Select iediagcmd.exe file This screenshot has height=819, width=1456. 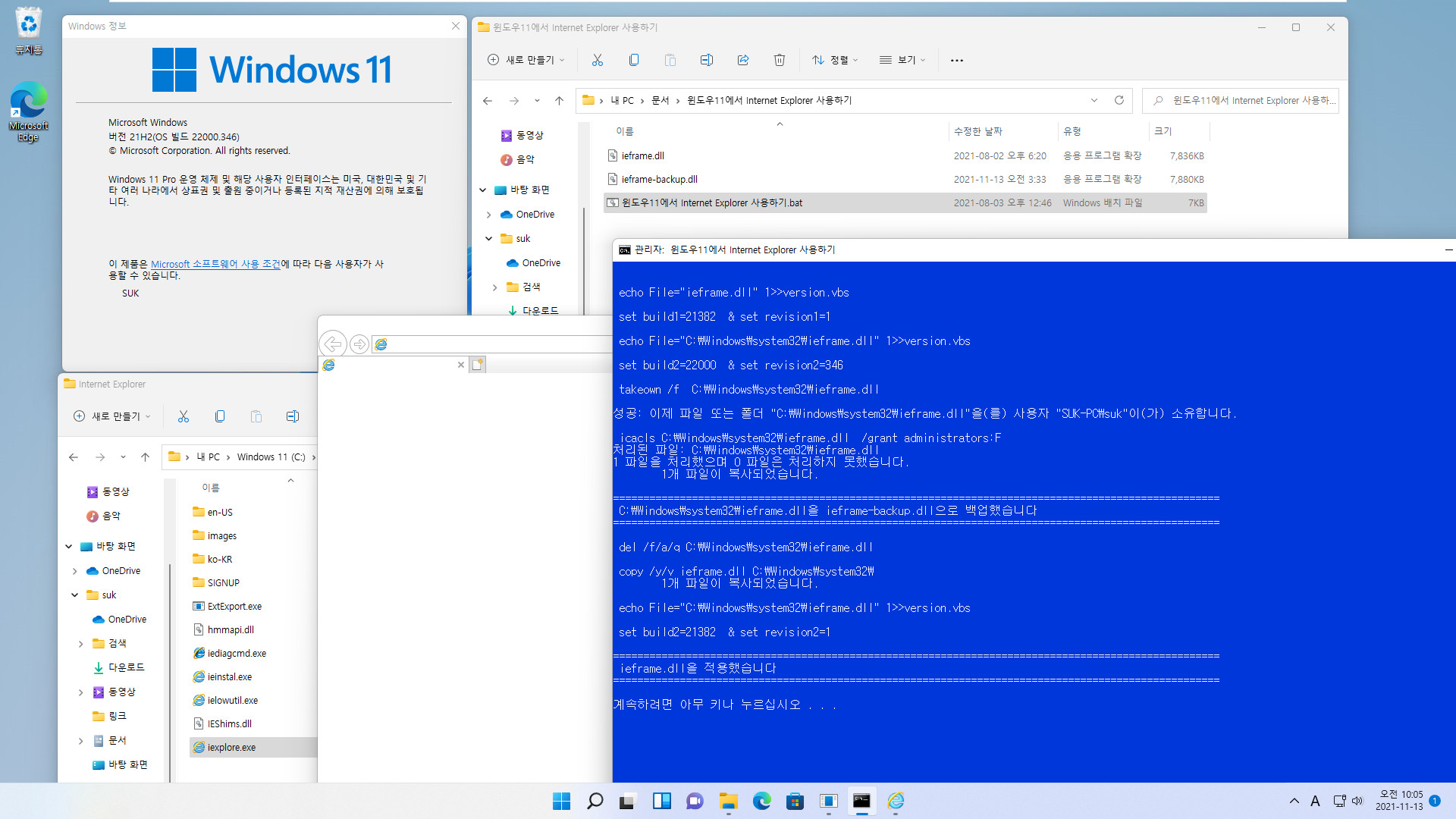pos(237,653)
